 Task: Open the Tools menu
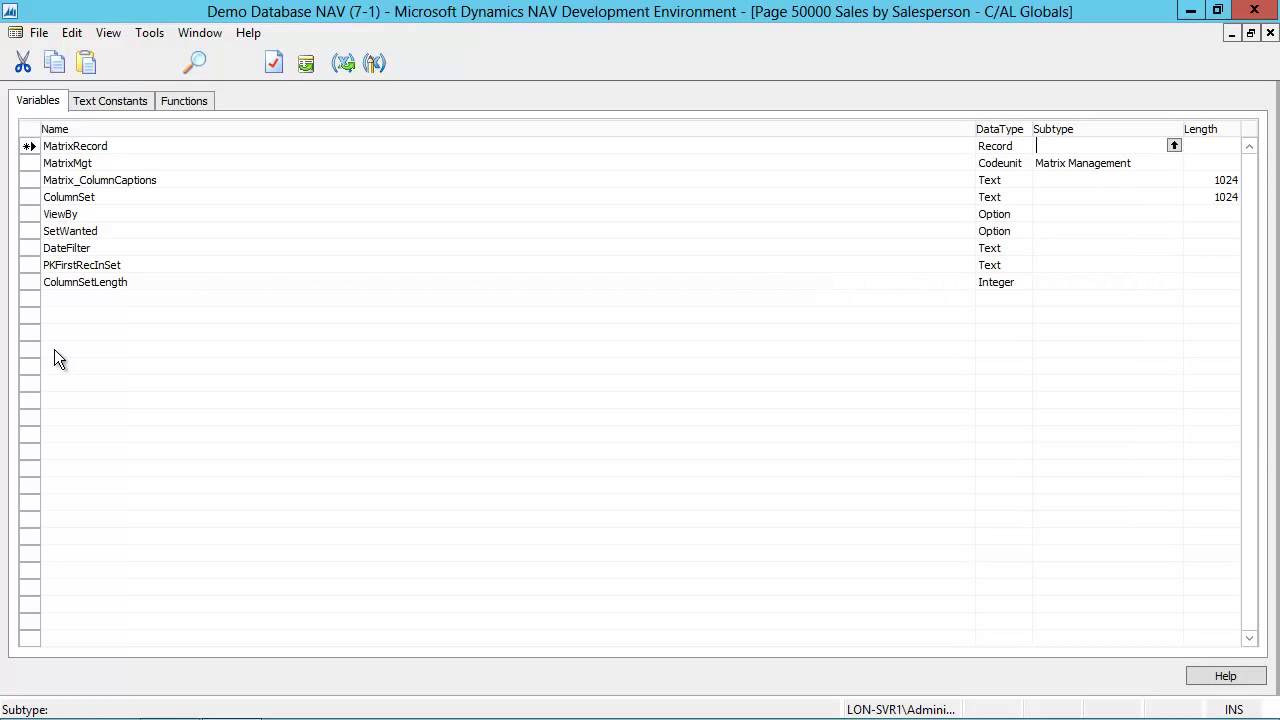[150, 33]
